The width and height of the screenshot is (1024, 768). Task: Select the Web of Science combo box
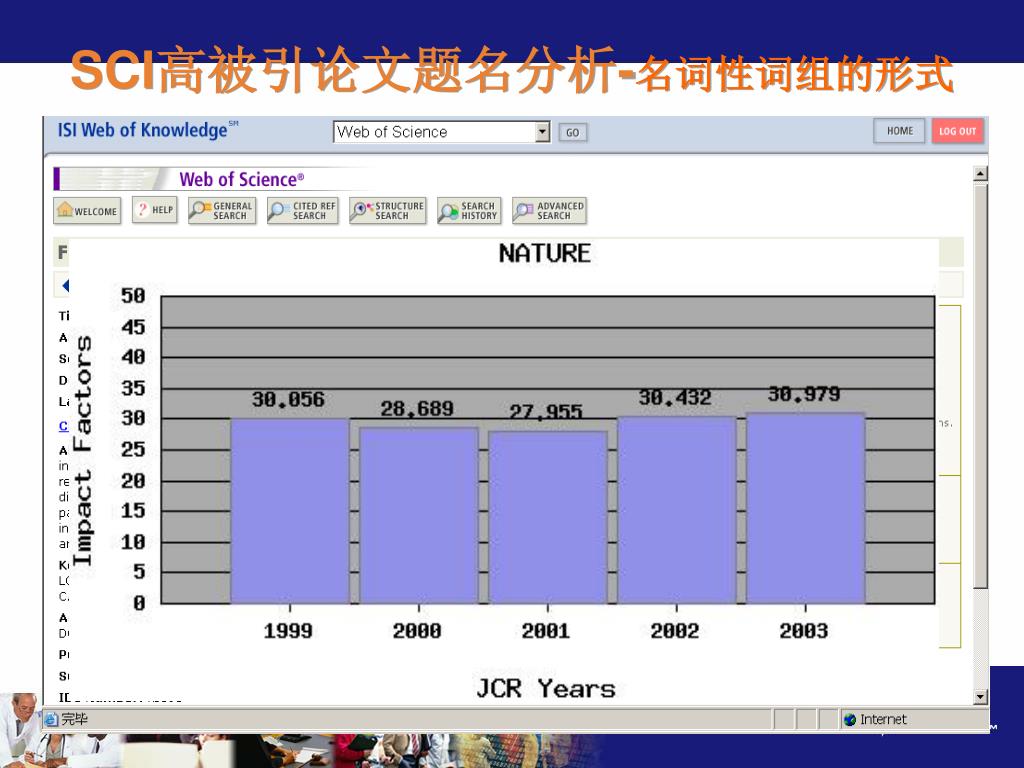[x=442, y=132]
